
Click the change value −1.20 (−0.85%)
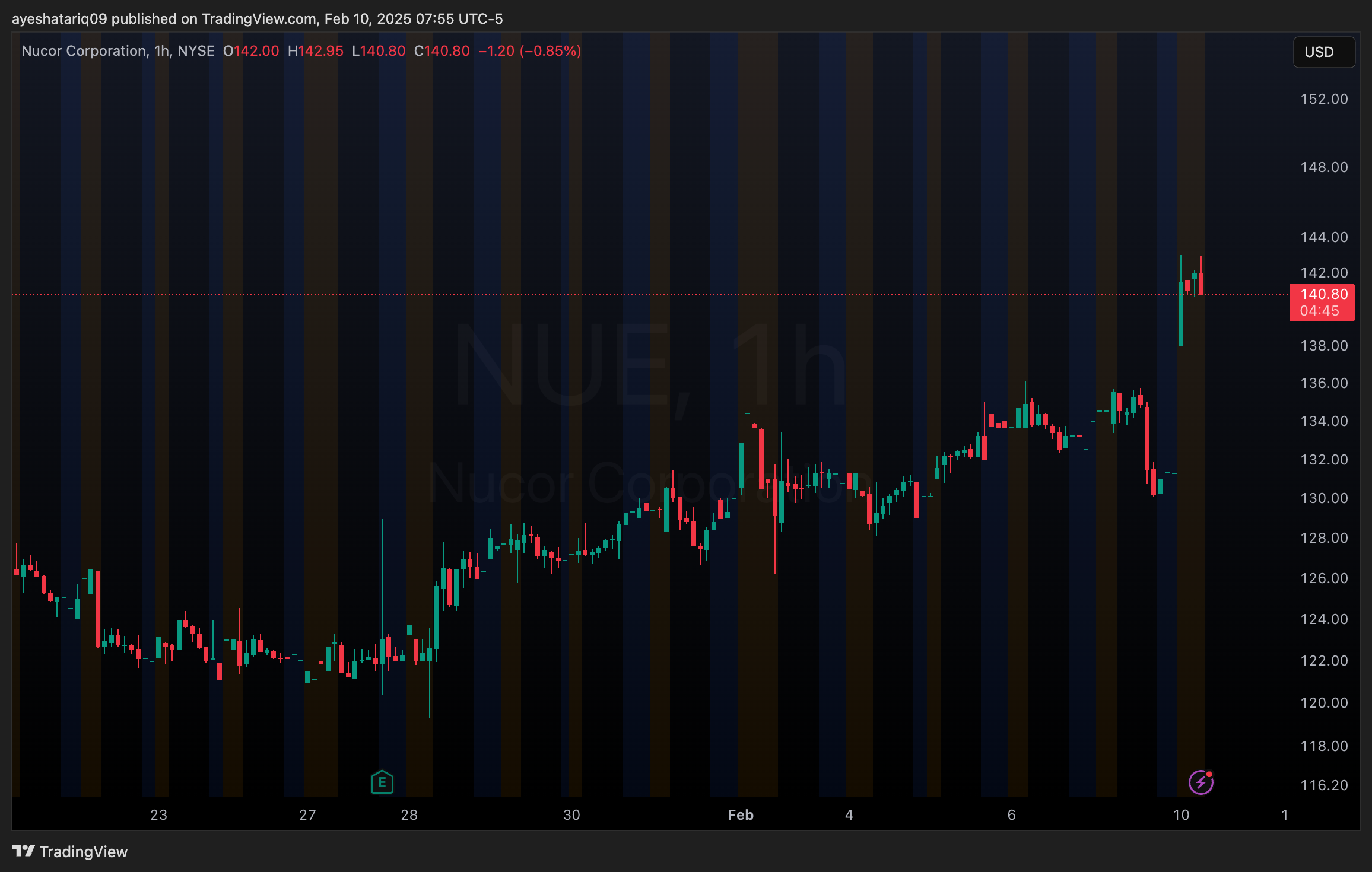[x=529, y=51]
